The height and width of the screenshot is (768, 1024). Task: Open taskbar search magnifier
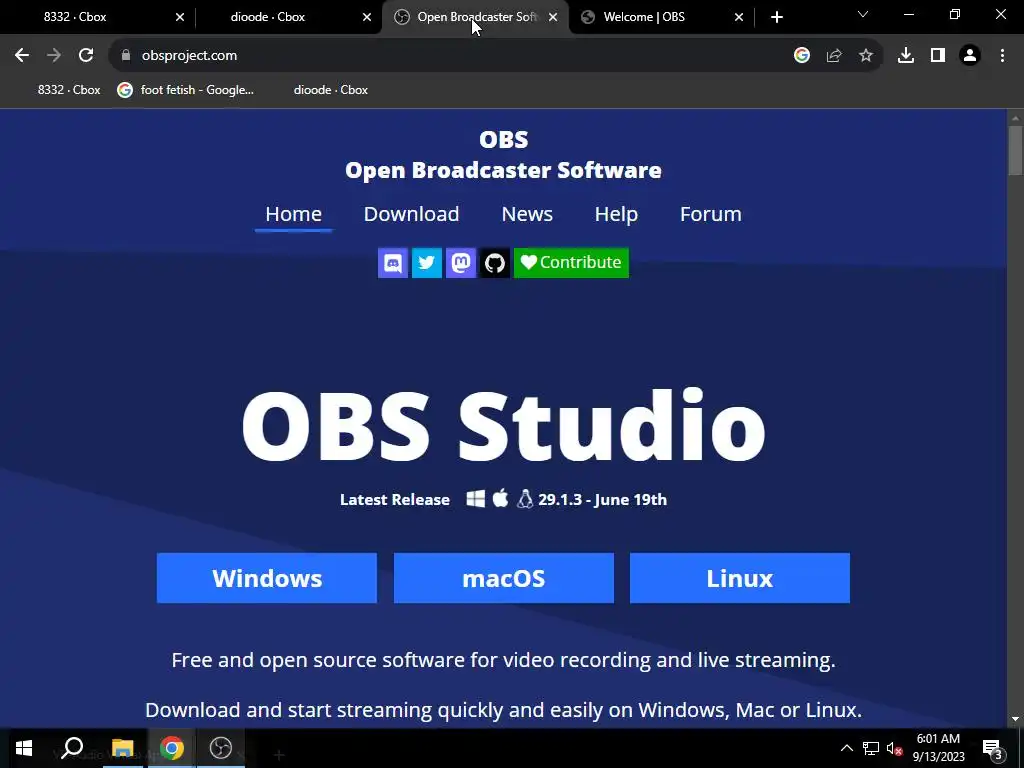(x=72, y=748)
